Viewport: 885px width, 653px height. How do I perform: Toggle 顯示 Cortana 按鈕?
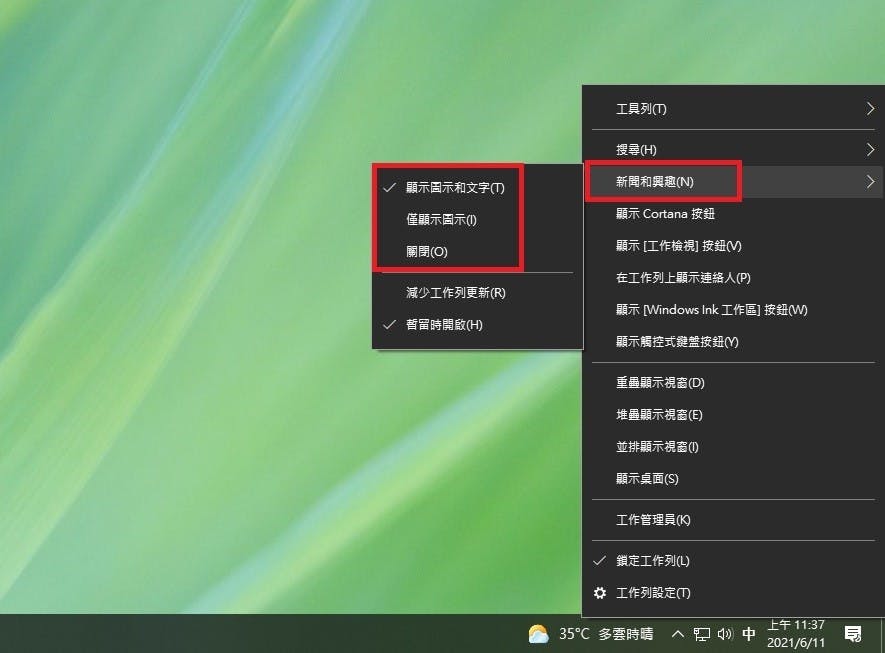coord(733,214)
